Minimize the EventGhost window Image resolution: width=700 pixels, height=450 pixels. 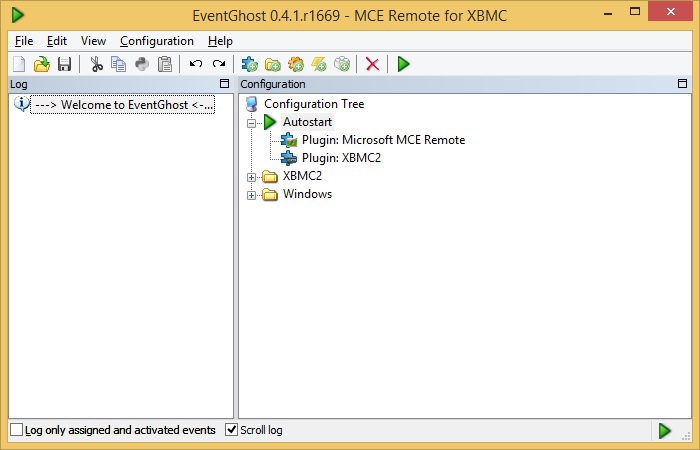[608, 12]
